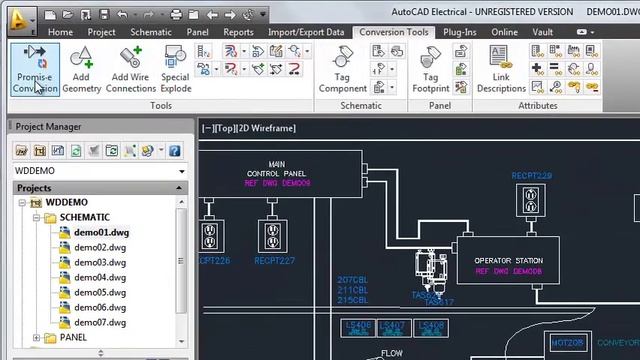Collapse the SCHEMATIC folder node

[x=36, y=218]
